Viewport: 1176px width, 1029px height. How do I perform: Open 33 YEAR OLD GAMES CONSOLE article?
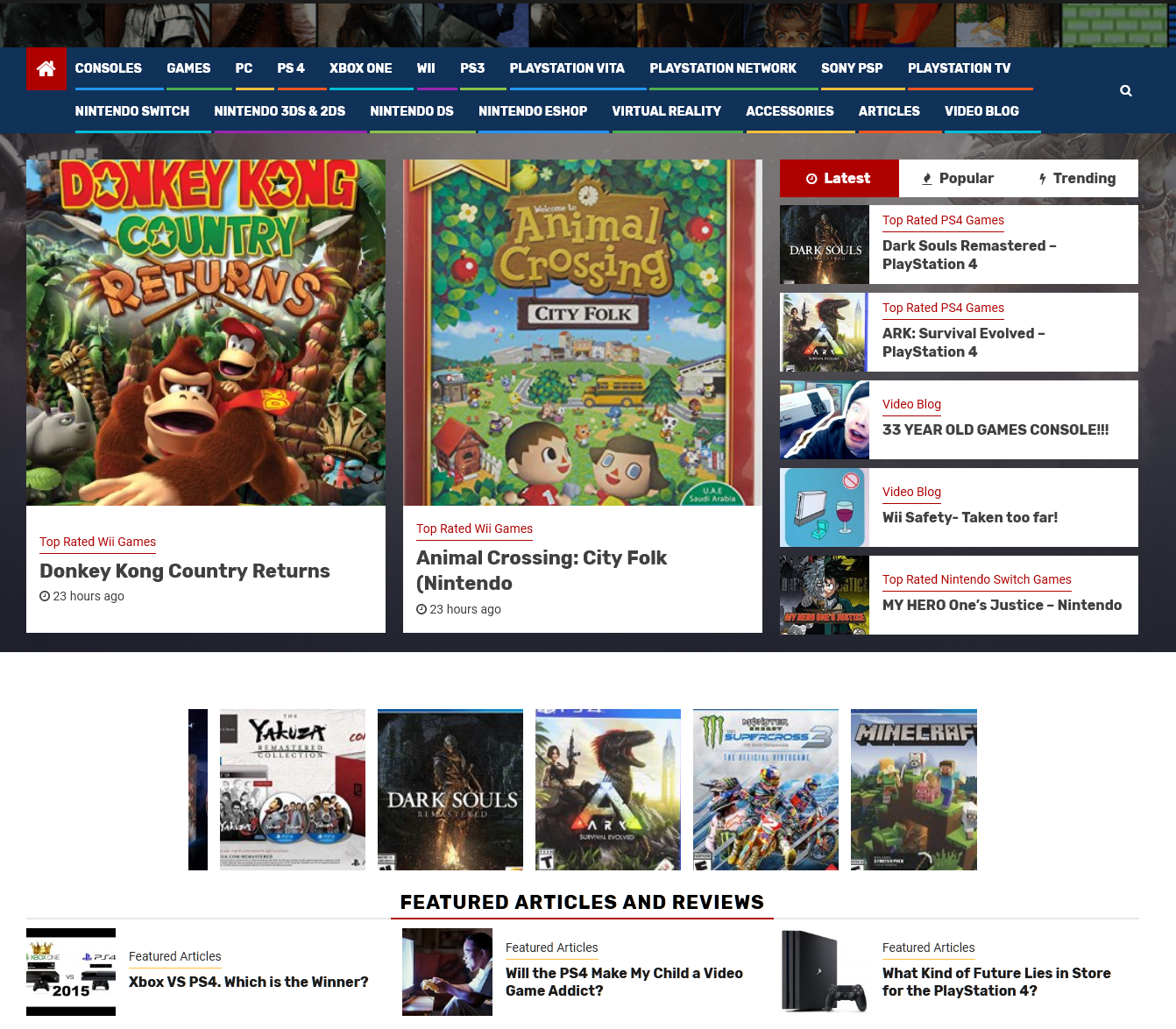tap(995, 429)
